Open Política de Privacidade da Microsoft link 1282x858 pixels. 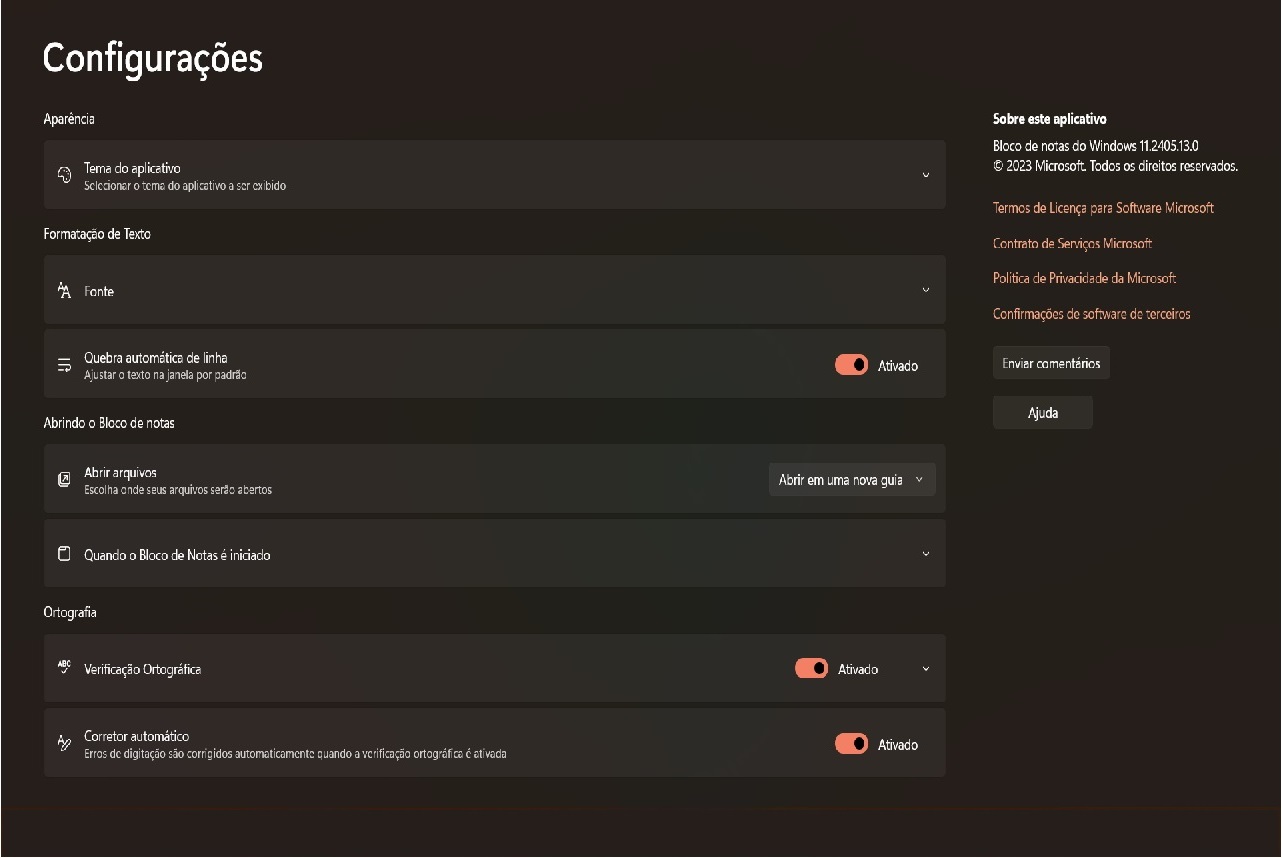click(1084, 278)
